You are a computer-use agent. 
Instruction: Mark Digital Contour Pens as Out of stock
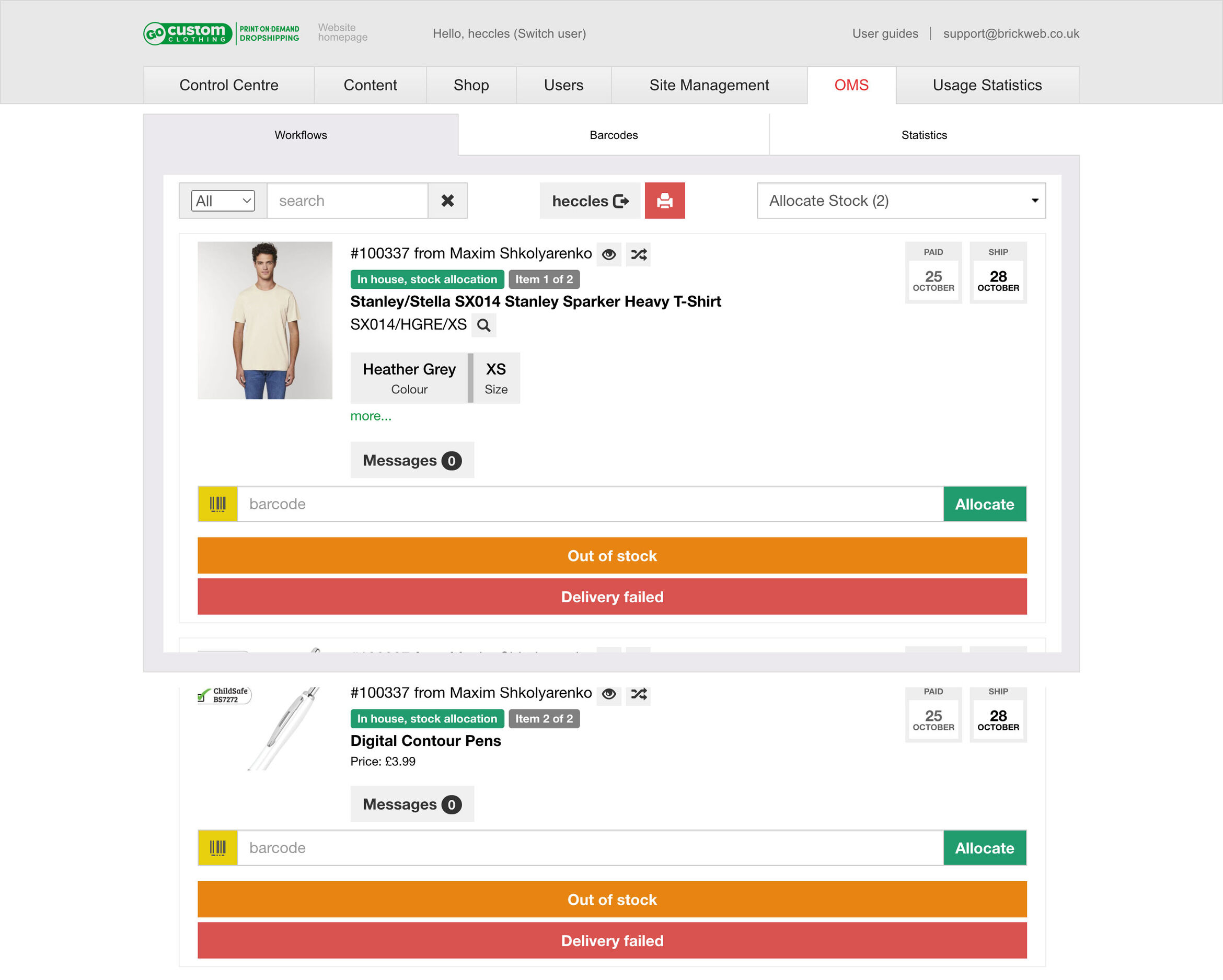pyautogui.click(x=611, y=899)
